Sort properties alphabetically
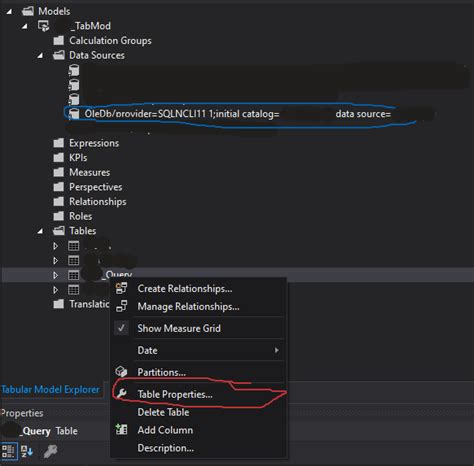Screen dimensions: 474x466 (x=27, y=451)
